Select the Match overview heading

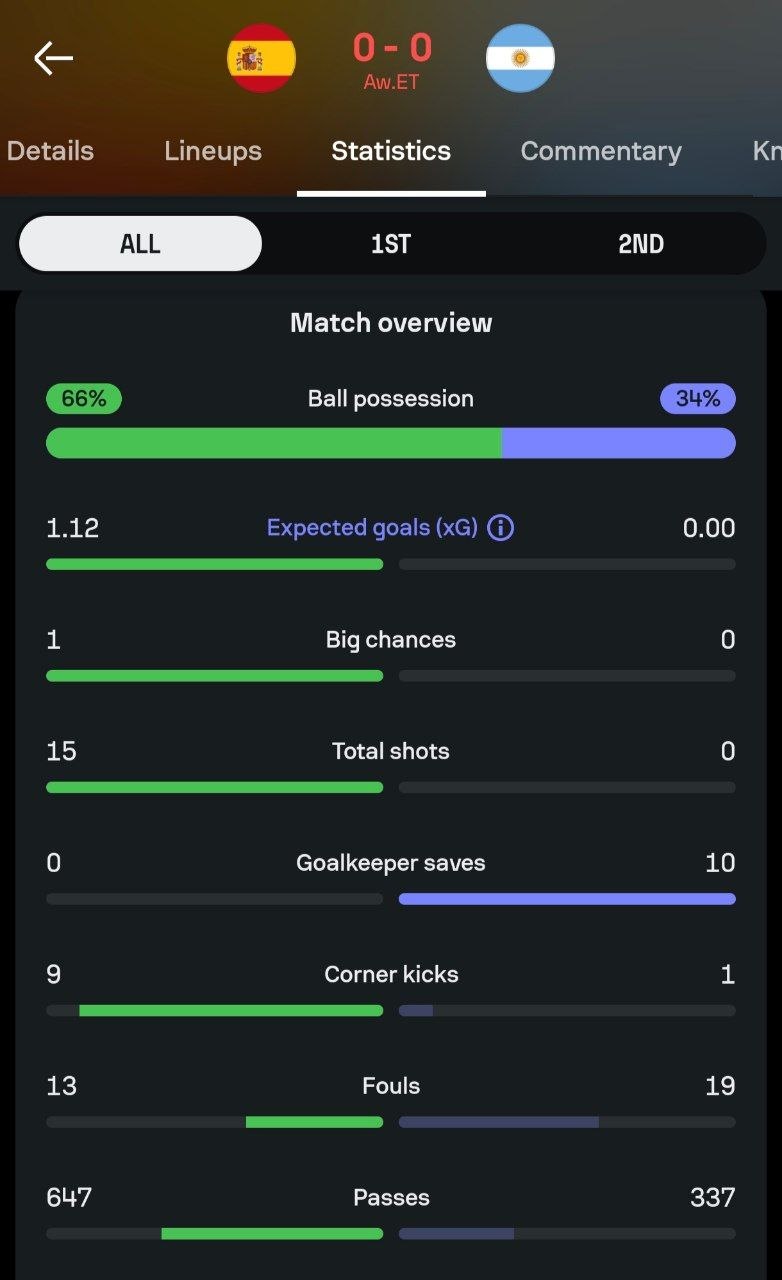[391, 323]
